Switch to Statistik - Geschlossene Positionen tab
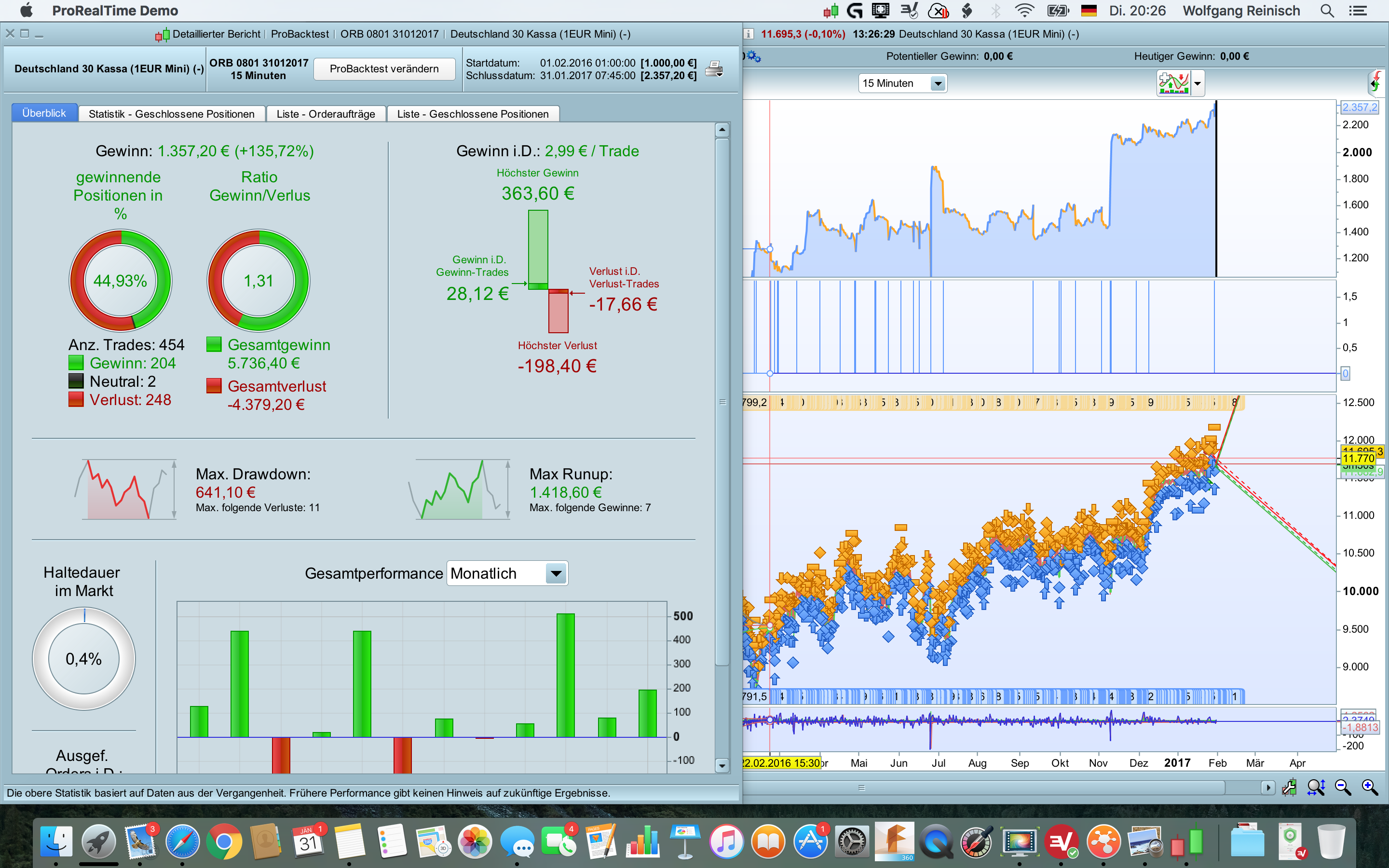This screenshot has height=868, width=1389. (171, 114)
